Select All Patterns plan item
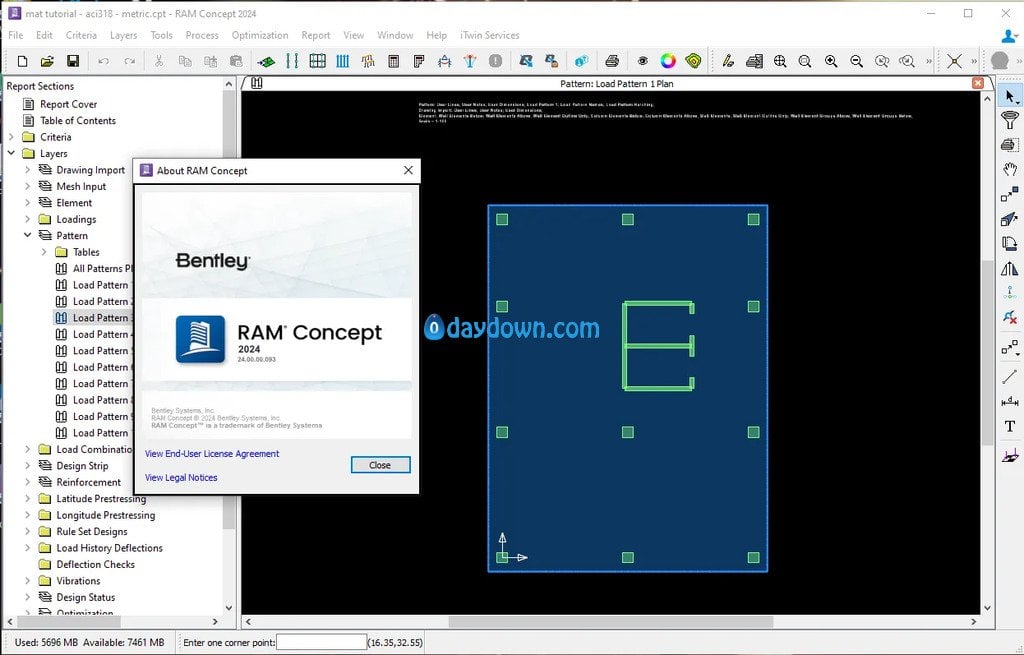 coord(102,268)
